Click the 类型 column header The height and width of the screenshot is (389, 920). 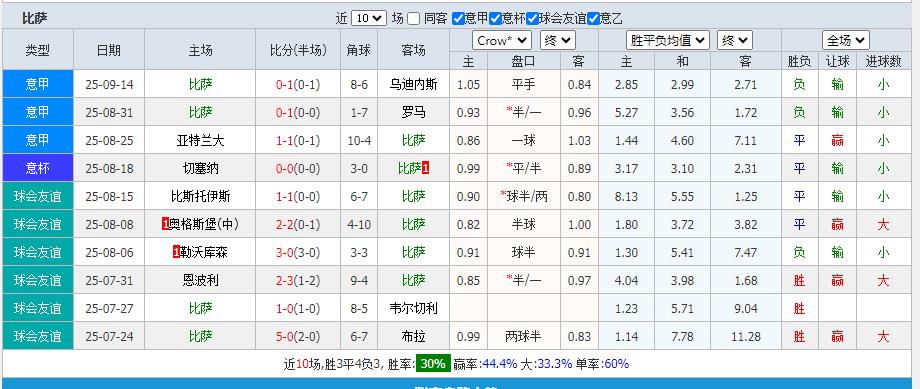pyautogui.click(x=38, y=50)
